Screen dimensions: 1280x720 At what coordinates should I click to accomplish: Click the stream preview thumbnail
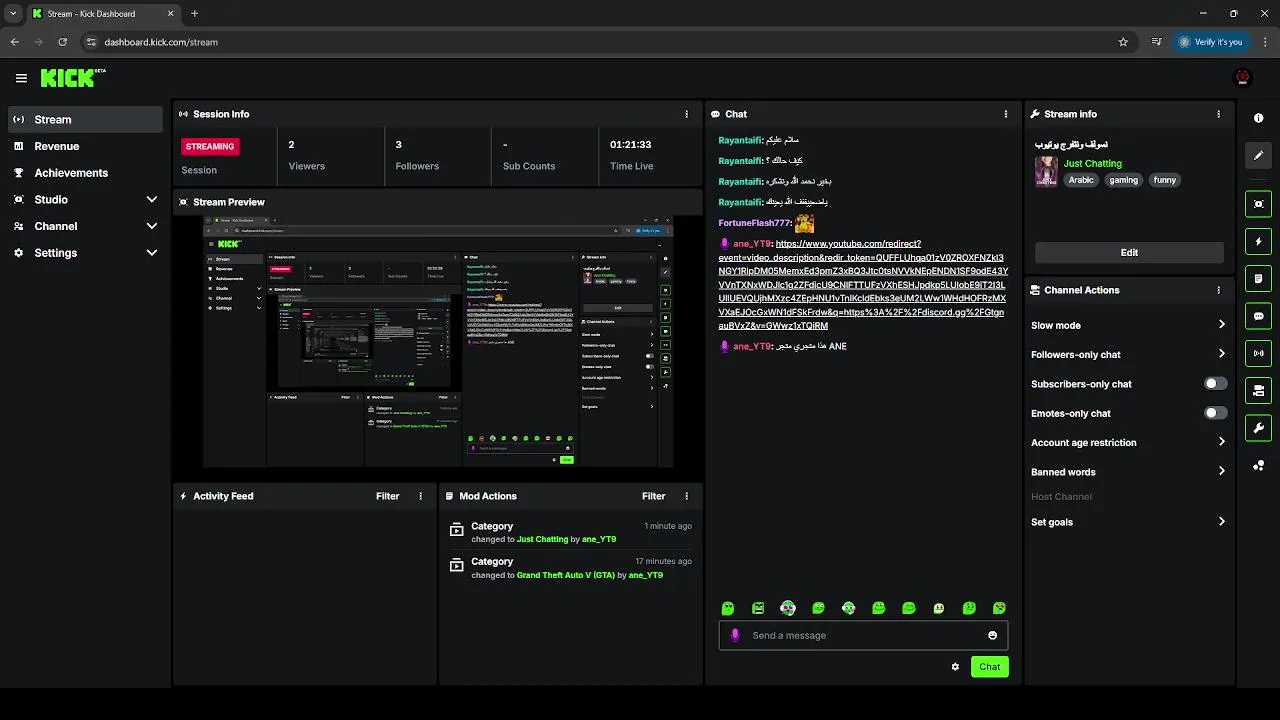438,343
